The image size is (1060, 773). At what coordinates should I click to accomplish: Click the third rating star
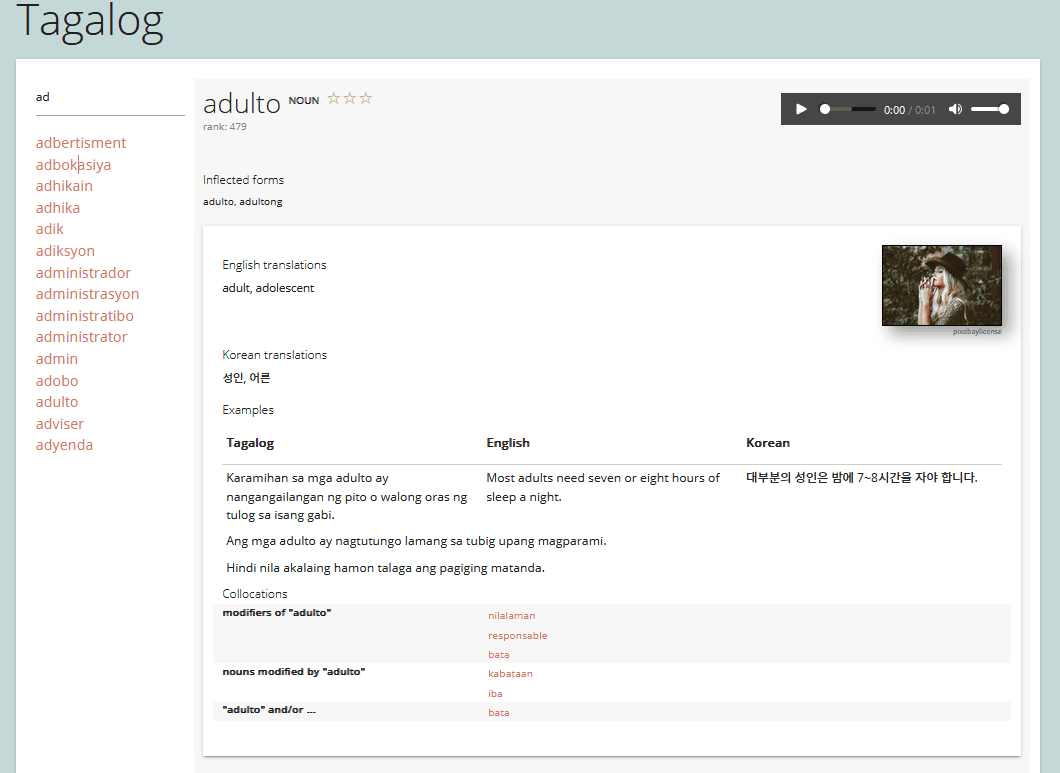point(366,98)
